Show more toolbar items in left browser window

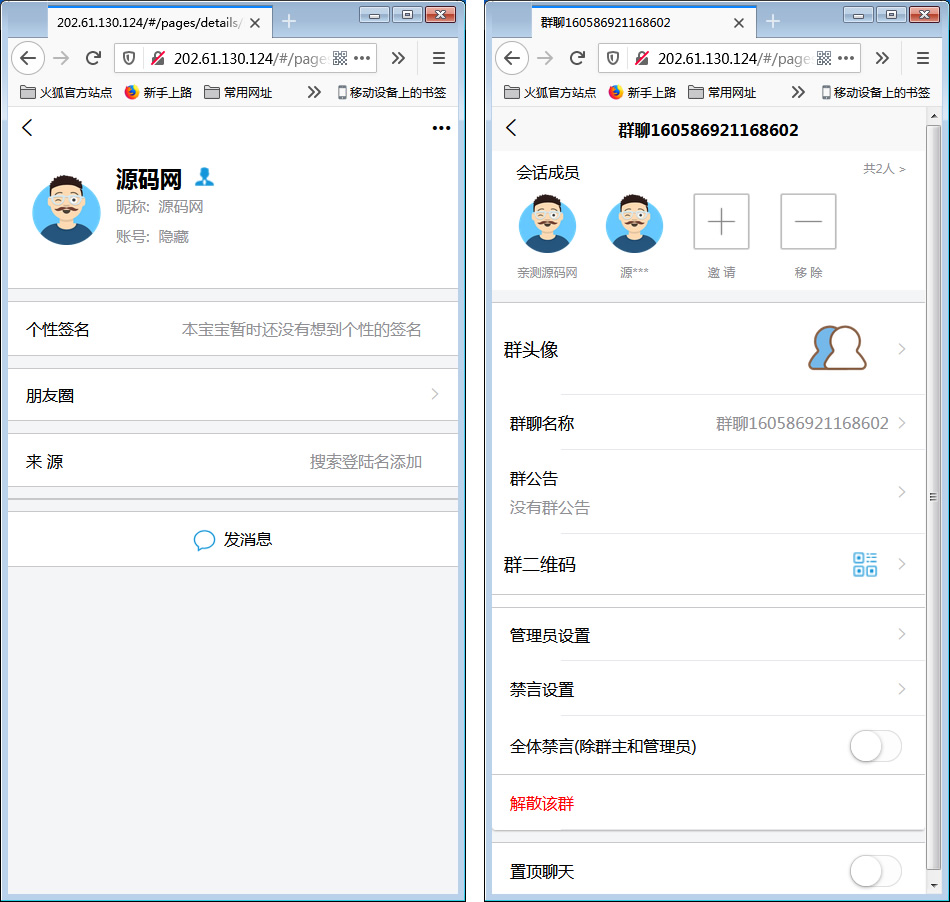point(398,58)
